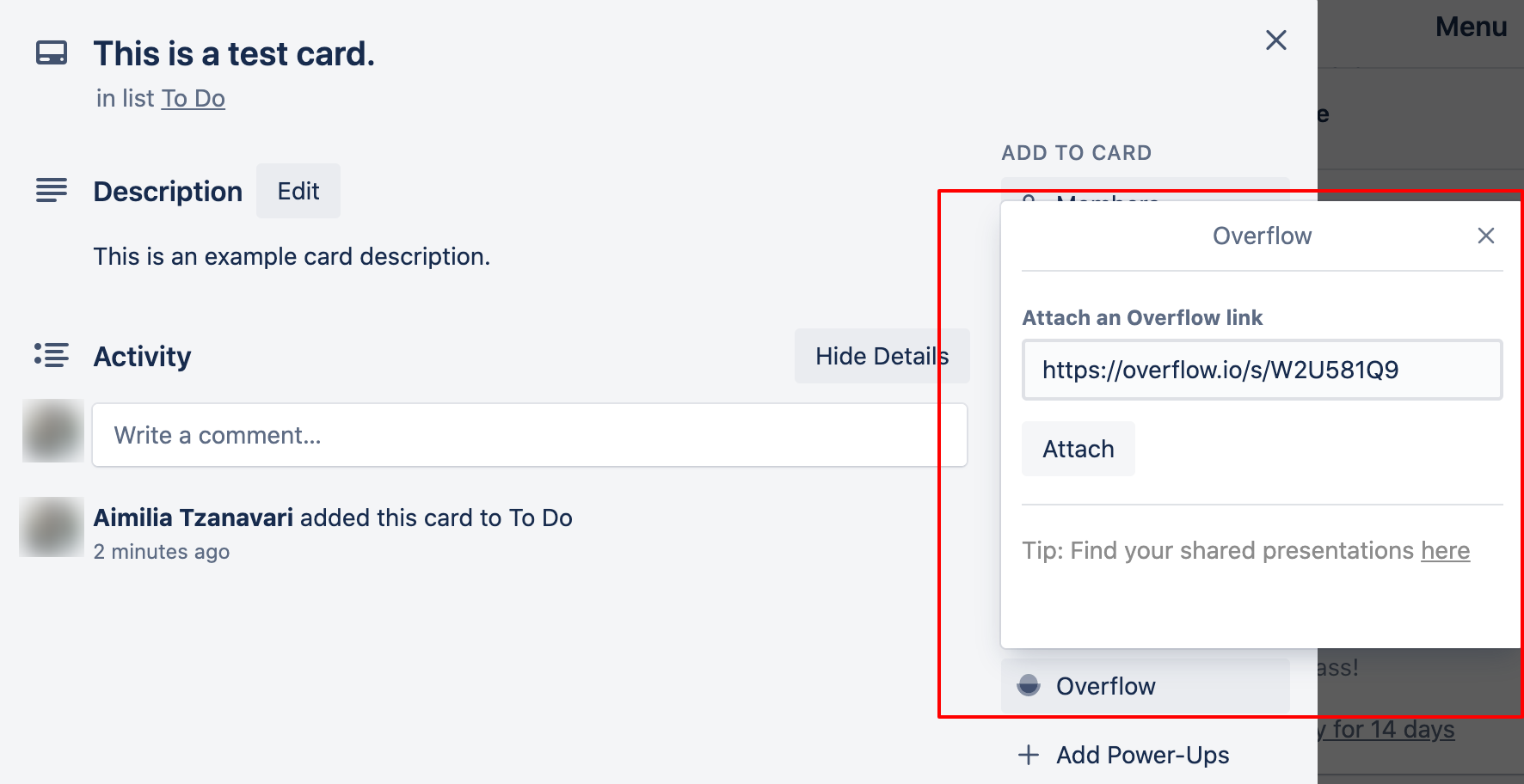Click Aimilia Tzanavari's activity avatar
Image resolution: width=1524 pixels, height=784 pixels.
52,527
